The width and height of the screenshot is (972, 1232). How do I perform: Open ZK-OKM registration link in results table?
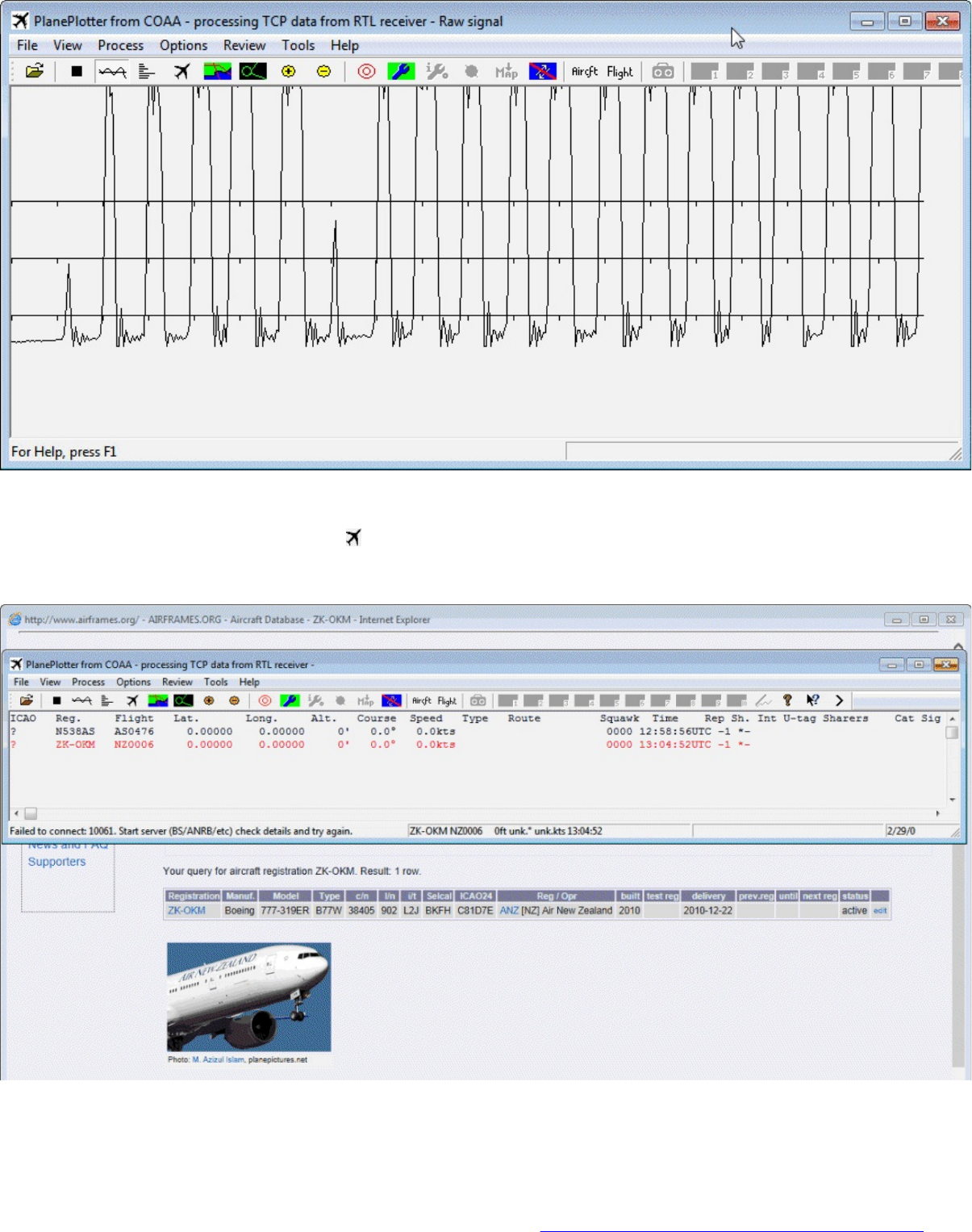pos(186,911)
